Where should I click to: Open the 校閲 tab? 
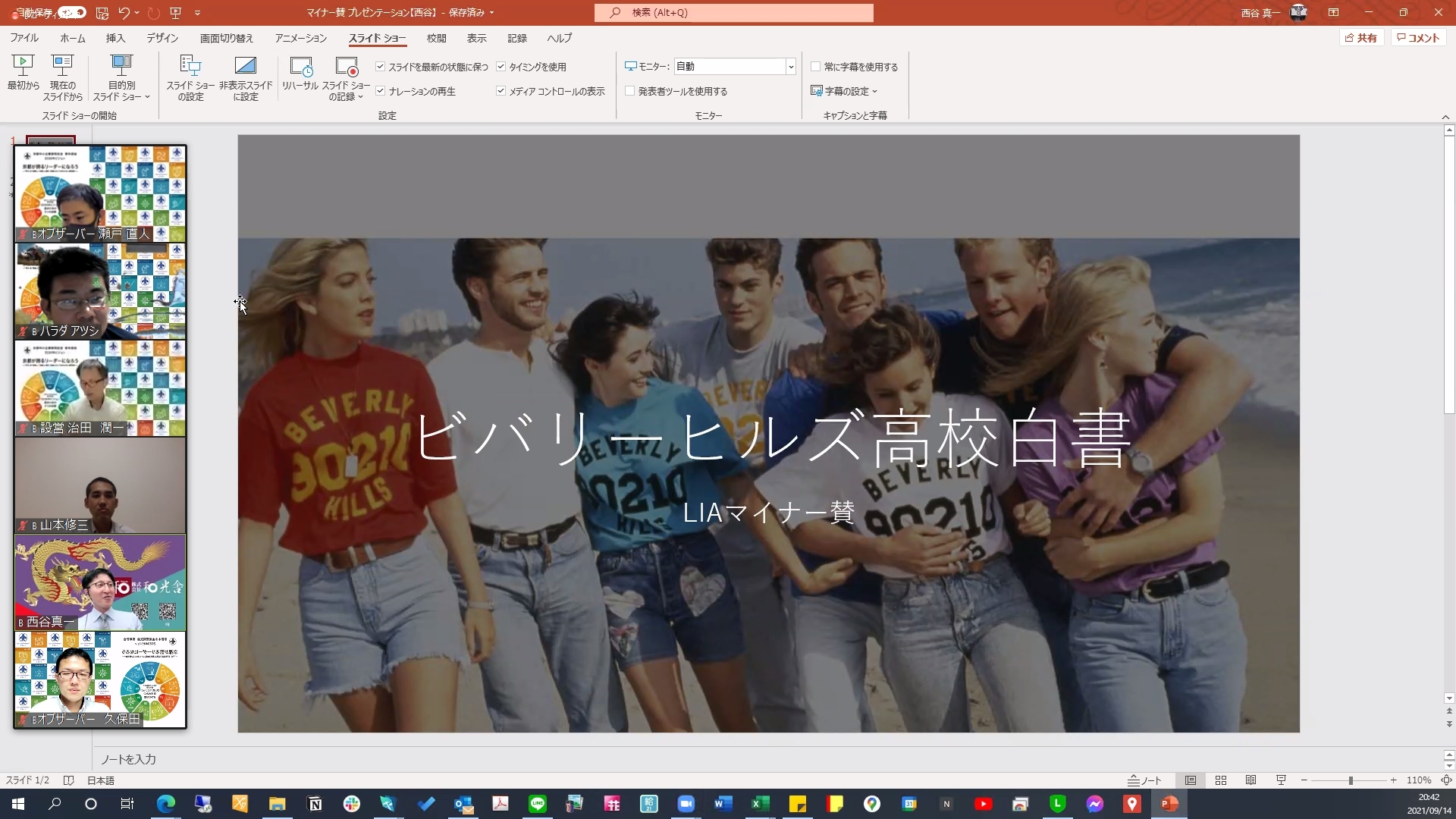437,38
